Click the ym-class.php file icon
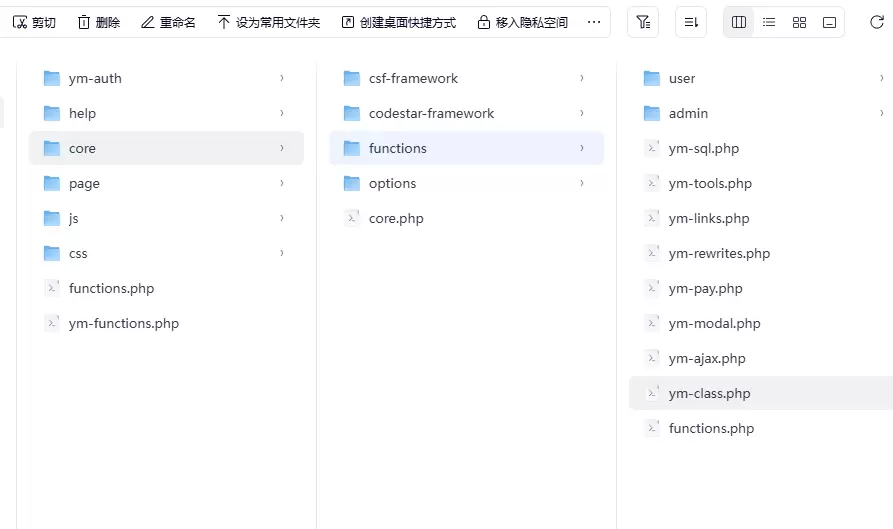893x529 pixels. (652, 393)
